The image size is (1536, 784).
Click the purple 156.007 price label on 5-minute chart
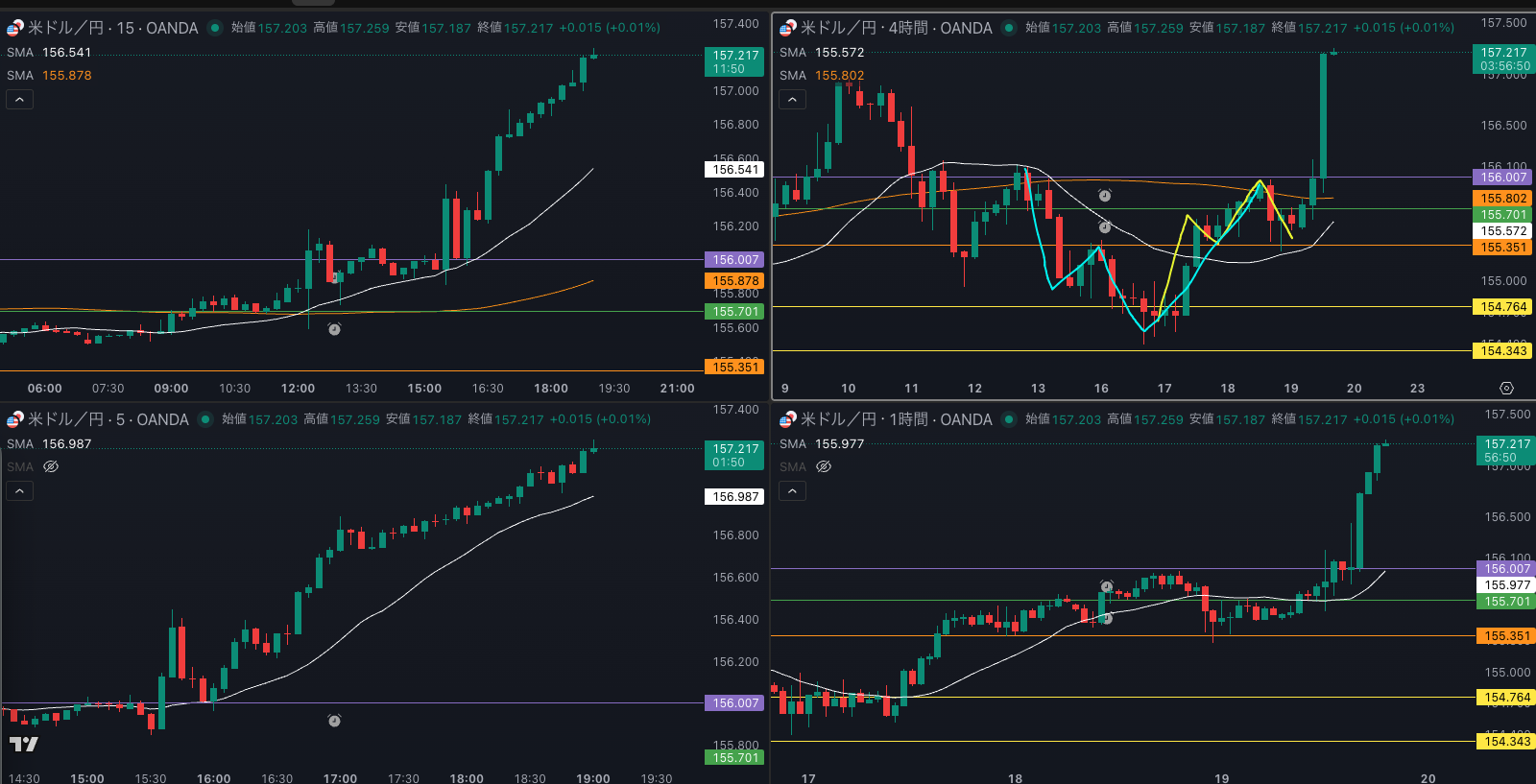(x=735, y=703)
